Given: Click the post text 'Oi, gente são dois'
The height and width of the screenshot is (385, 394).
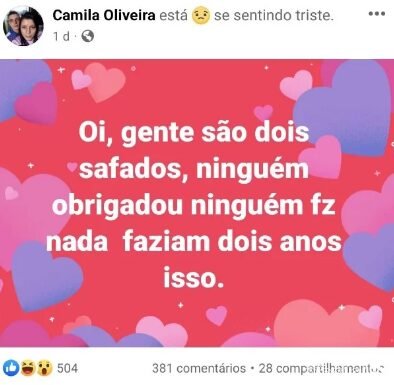Looking at the screenshot, I should coord(194,132).
